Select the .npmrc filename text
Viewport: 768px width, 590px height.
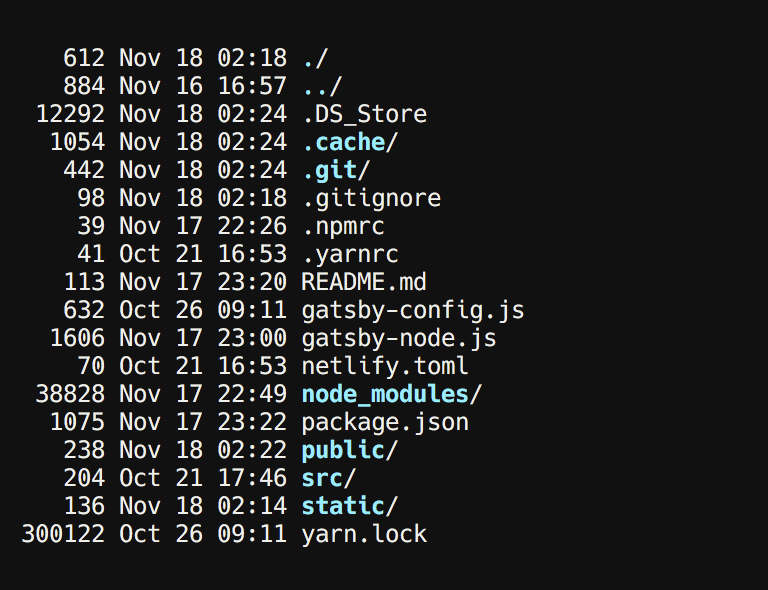click(x=343, y=227)
